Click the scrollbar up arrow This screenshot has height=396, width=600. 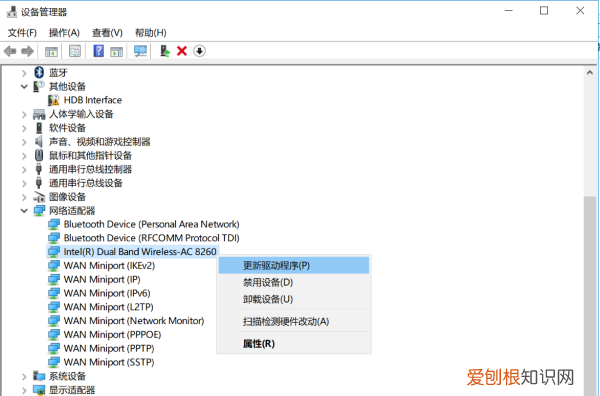click(x=590, y=72)
